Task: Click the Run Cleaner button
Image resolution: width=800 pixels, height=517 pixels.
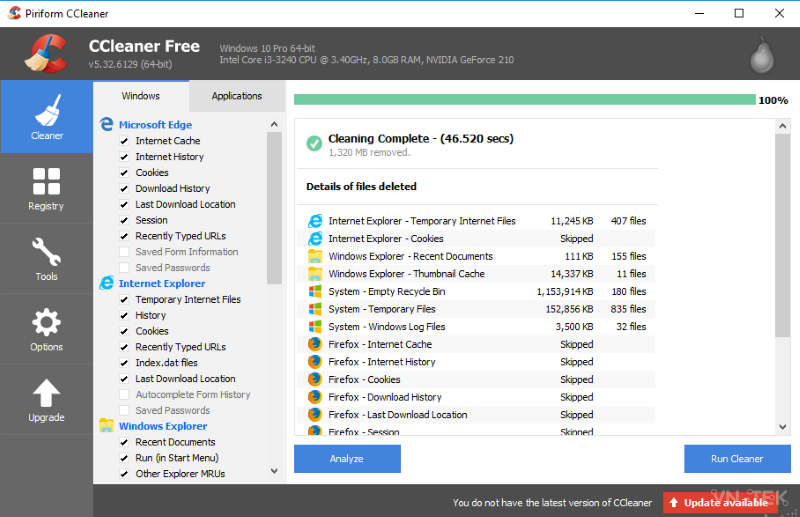Action: (737, 459)
